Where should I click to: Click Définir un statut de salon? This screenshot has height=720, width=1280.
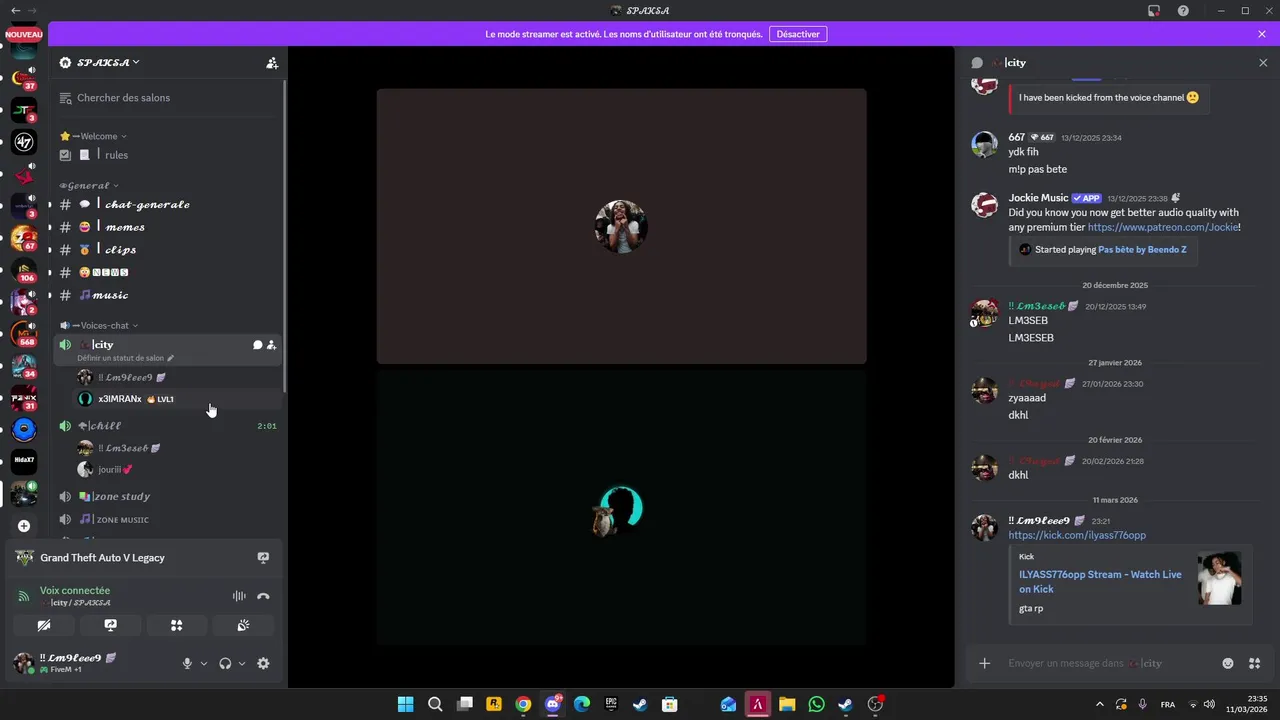click(125, 358)
